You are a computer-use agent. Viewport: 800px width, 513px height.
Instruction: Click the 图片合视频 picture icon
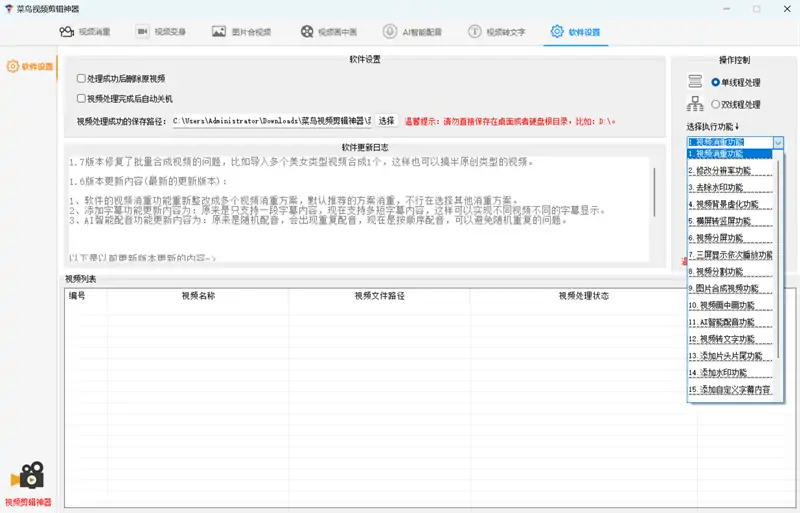point(219,32)
